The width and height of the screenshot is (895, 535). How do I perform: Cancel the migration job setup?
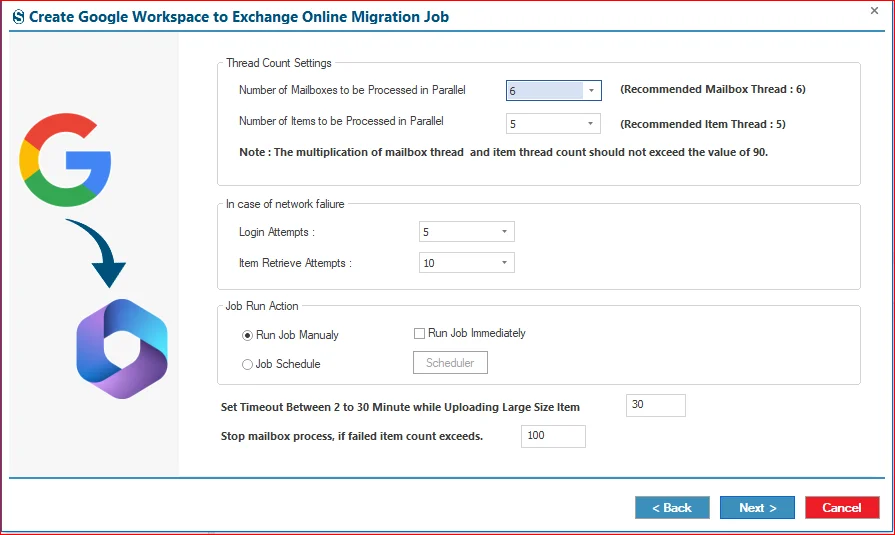click(842, 508)
